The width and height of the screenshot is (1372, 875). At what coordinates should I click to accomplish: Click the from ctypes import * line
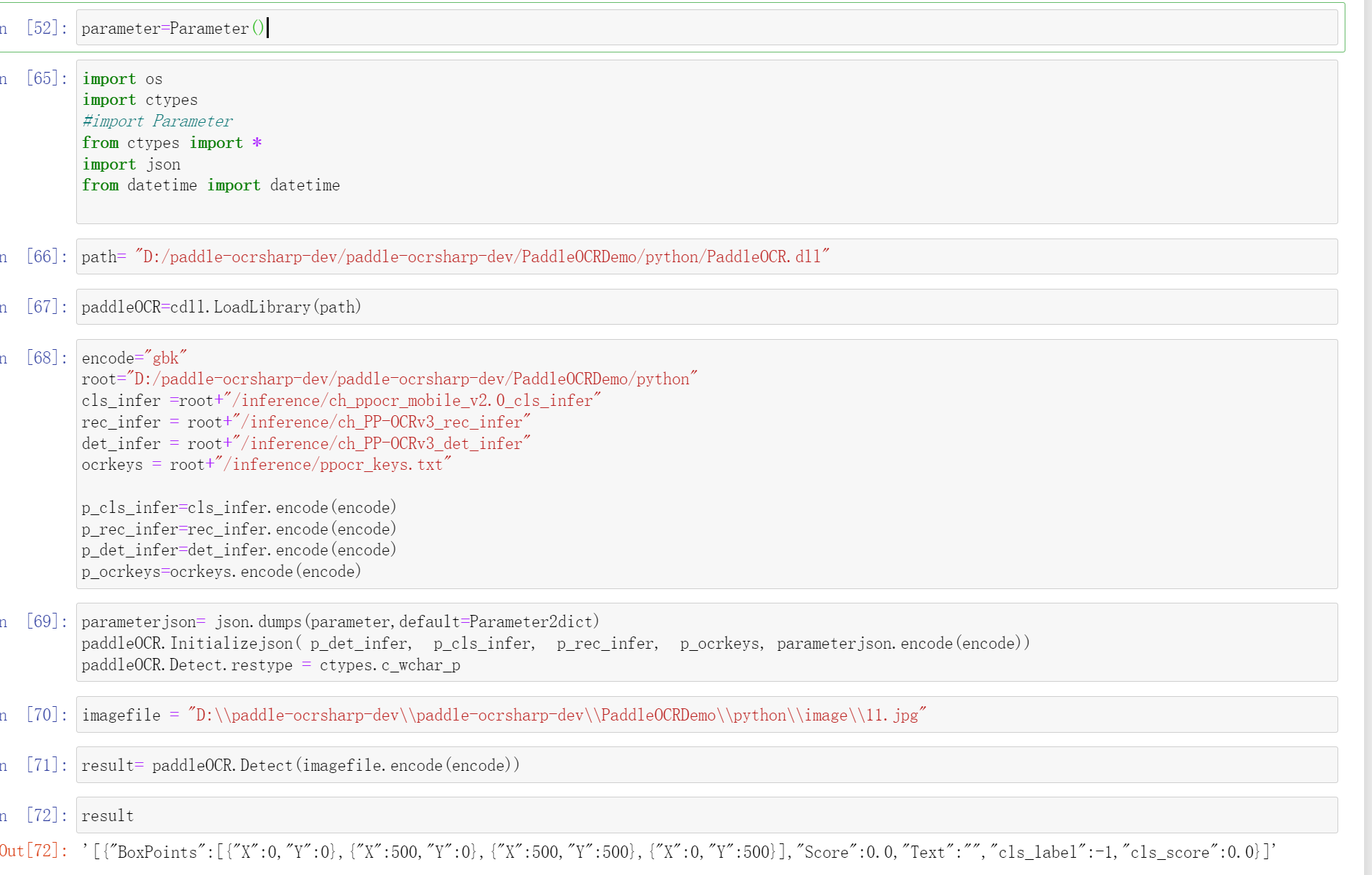point(172,142)
